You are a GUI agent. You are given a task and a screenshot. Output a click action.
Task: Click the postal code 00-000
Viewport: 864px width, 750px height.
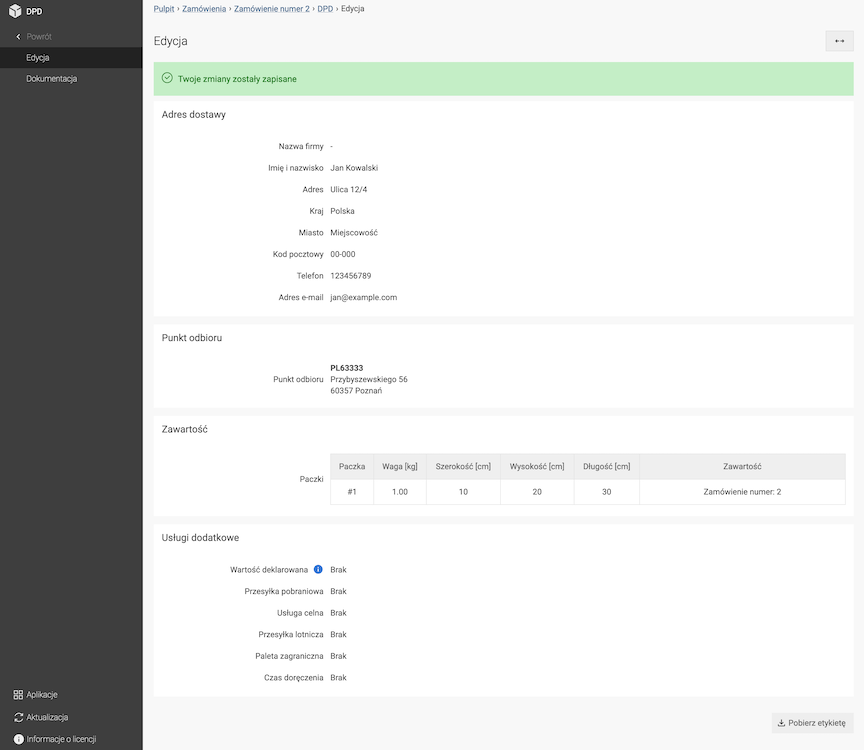point(343,254)
